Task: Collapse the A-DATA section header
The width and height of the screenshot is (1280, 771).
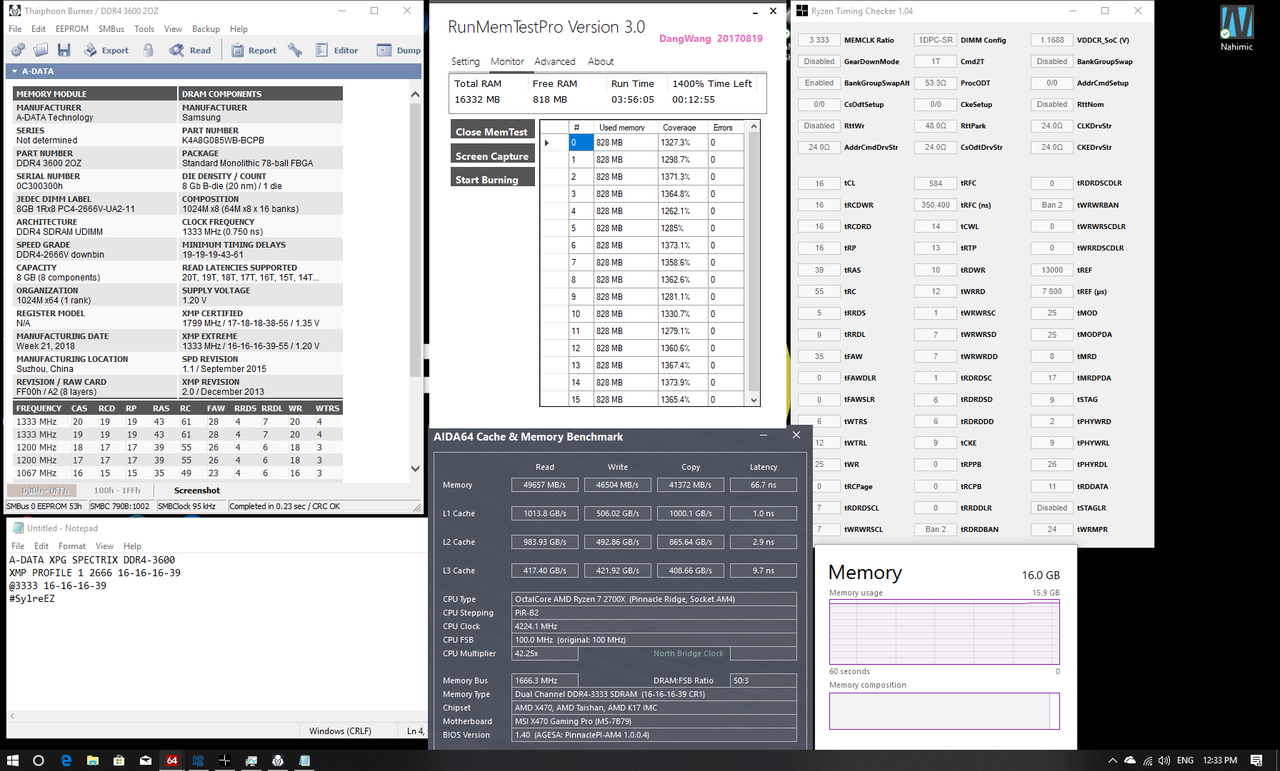Action: [14, 71]
